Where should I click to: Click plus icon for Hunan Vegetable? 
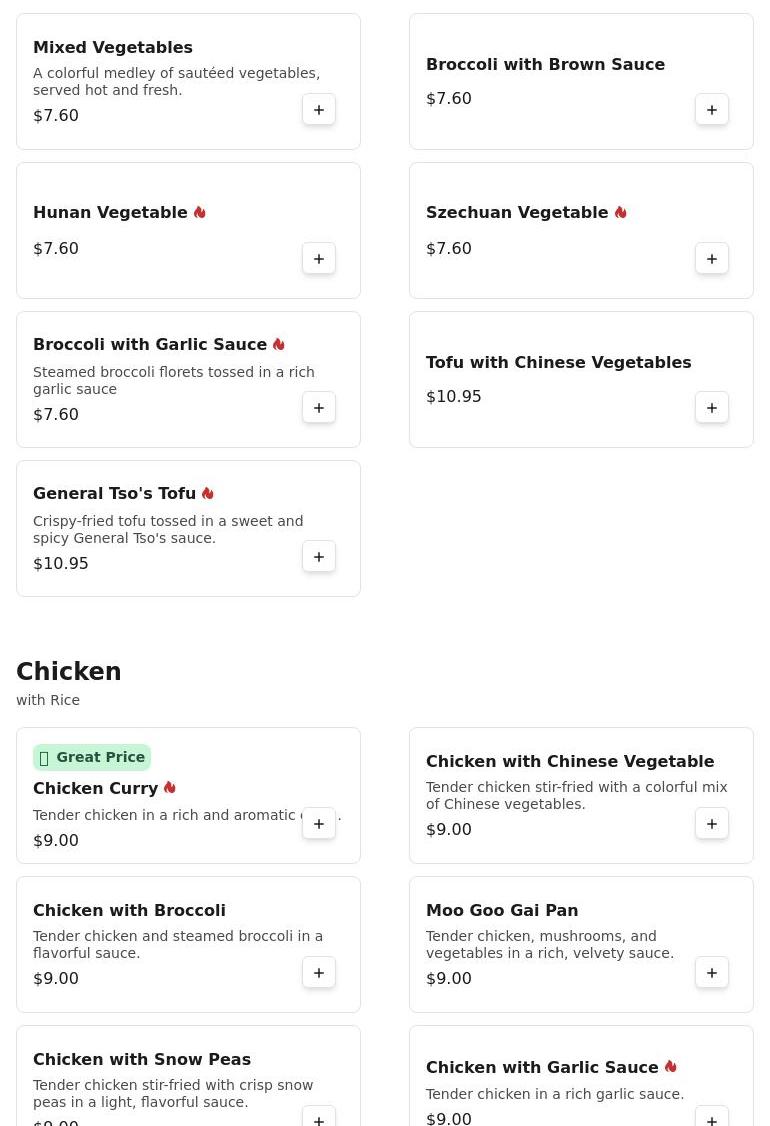coord(319,259)
